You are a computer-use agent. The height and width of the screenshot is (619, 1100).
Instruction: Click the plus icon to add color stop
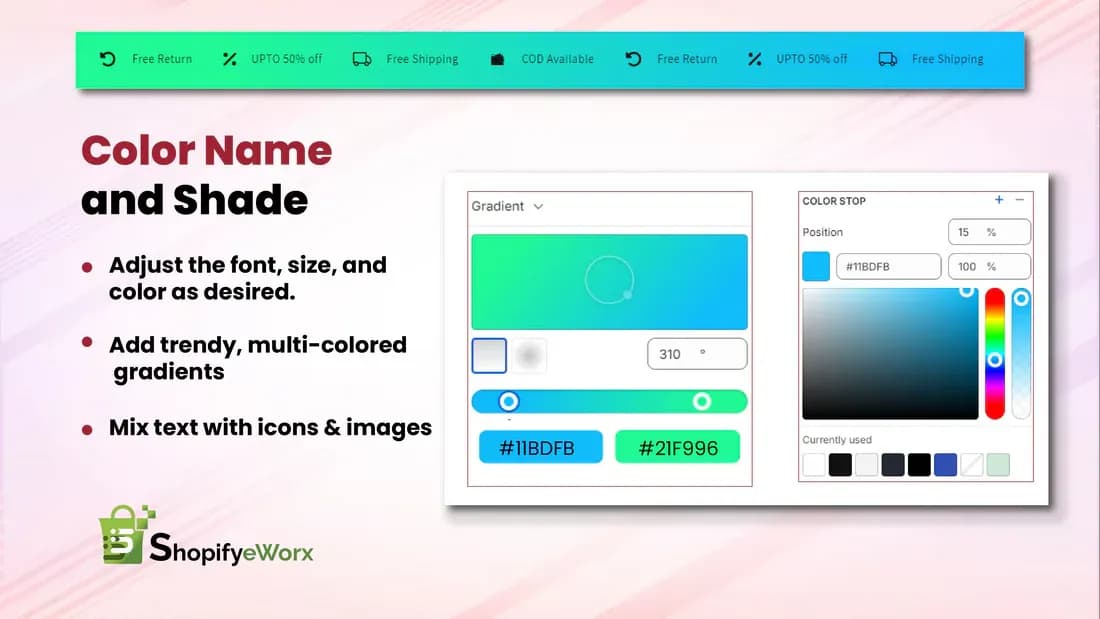(999, 200)
